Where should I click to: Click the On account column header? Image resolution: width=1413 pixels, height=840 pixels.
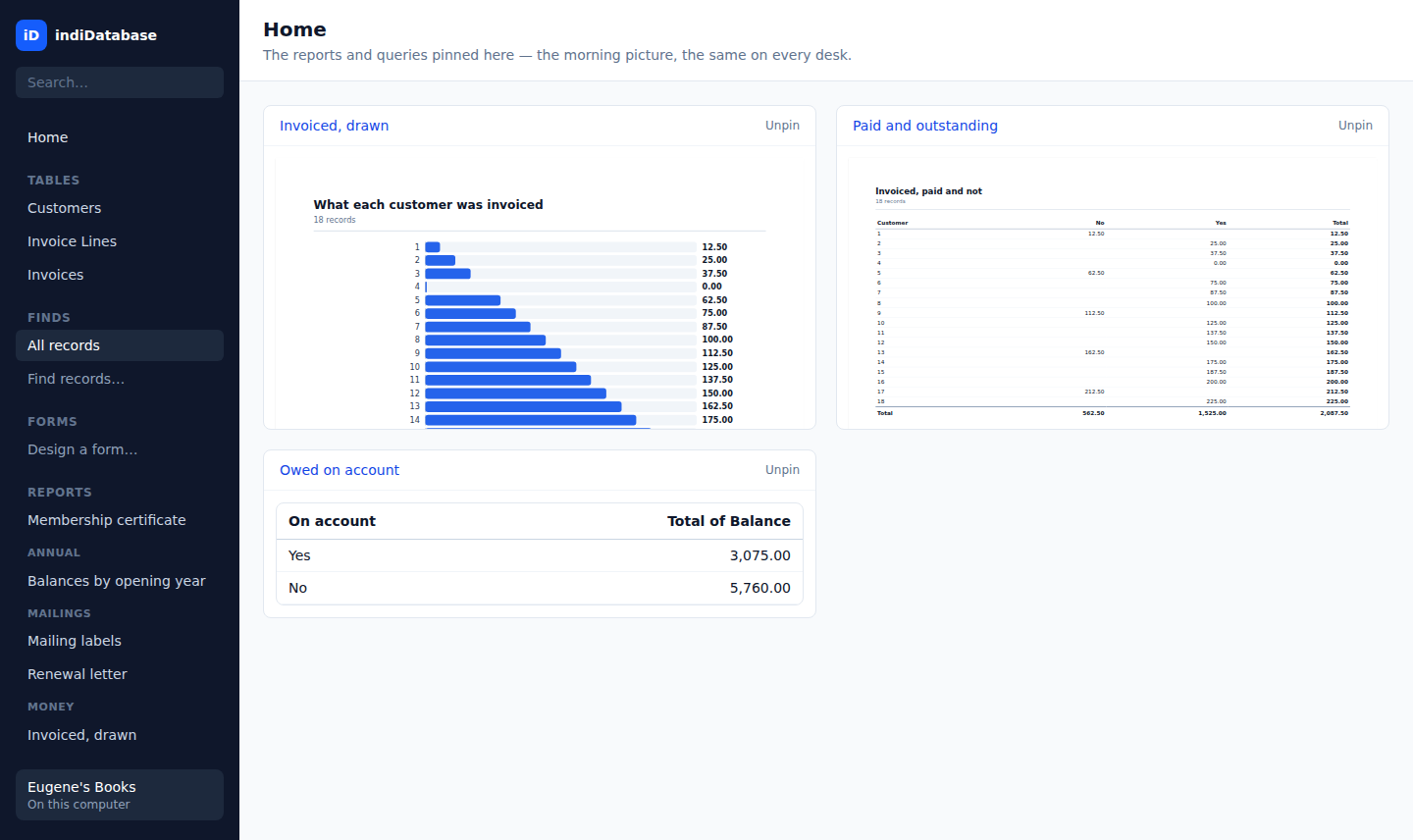332,521
